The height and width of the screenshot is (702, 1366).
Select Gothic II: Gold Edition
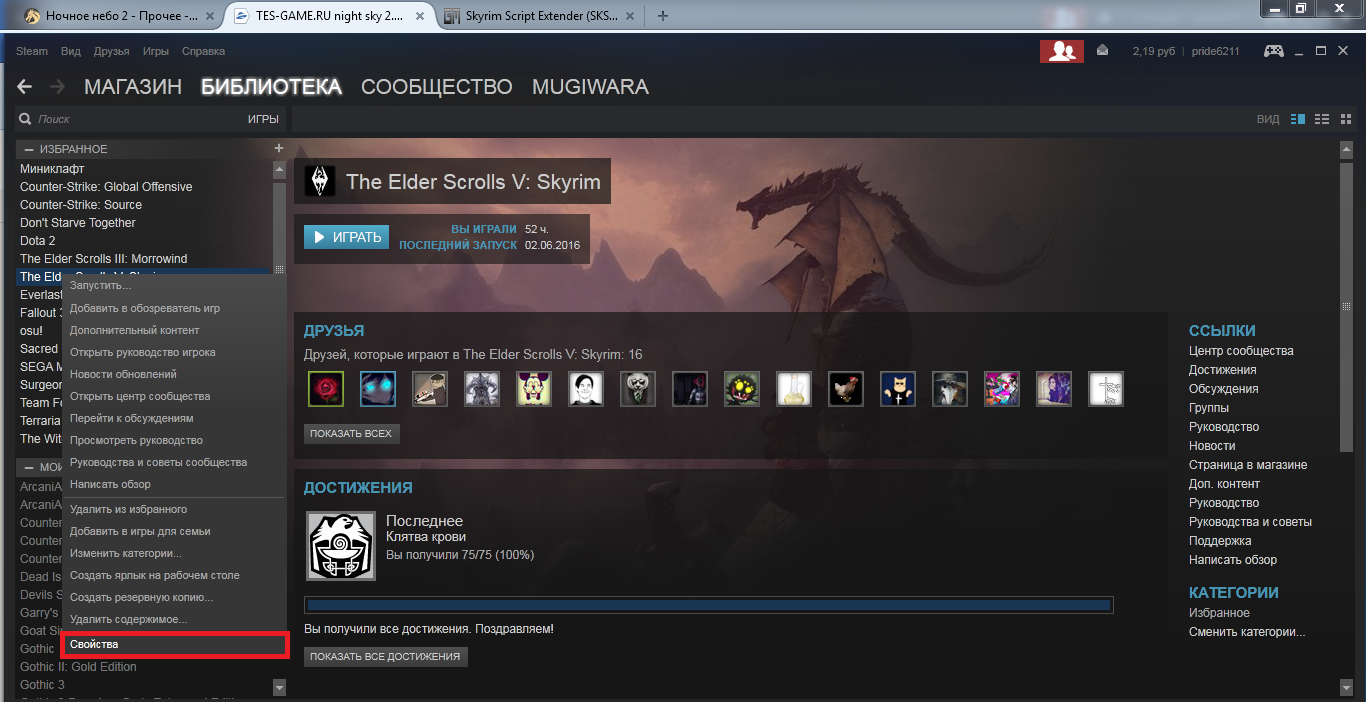78,667
